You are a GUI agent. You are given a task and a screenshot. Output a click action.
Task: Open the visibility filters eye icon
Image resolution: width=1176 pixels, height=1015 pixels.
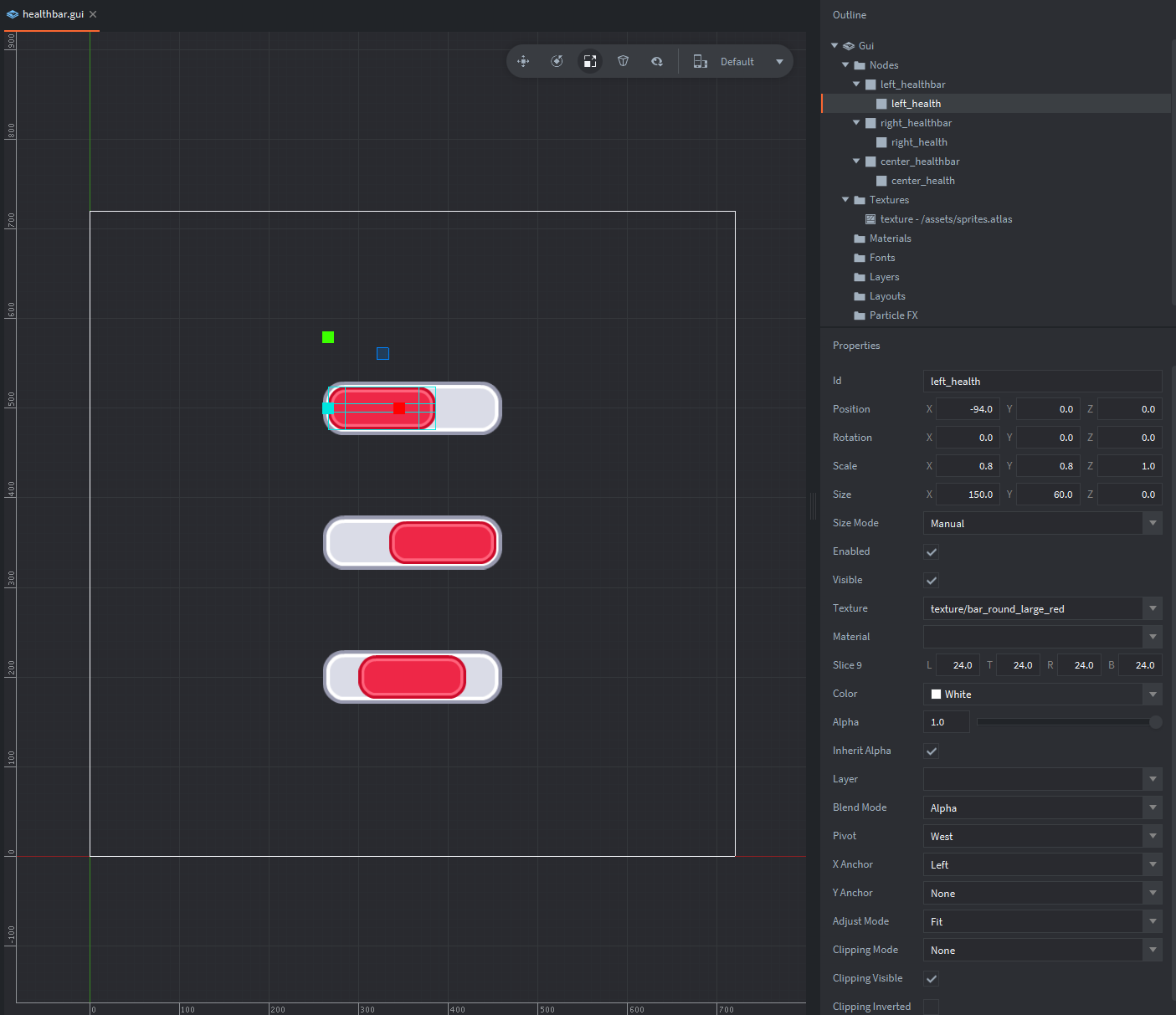pyautogui.click(x=657, y=61)
